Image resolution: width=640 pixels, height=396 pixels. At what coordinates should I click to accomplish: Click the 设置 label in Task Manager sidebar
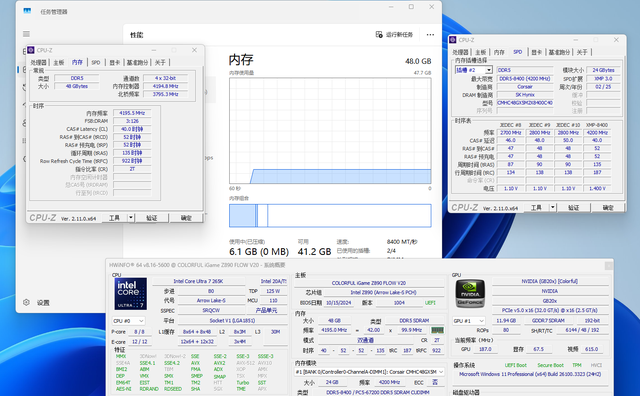[43, 303]
